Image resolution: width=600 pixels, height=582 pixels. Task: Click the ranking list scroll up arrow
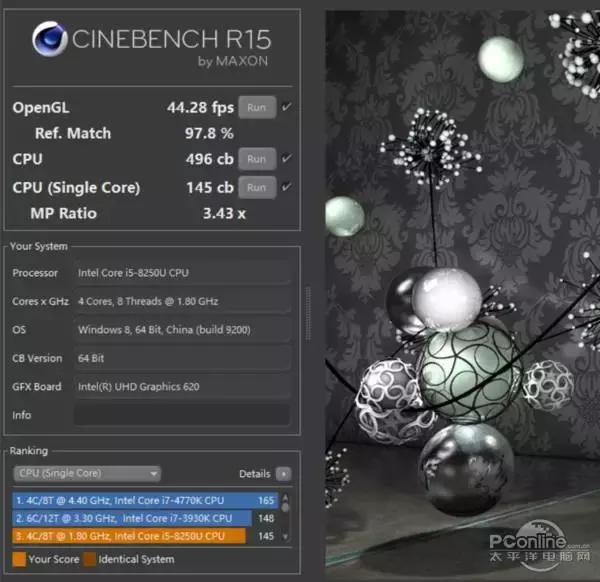click(x=285, y=497)
